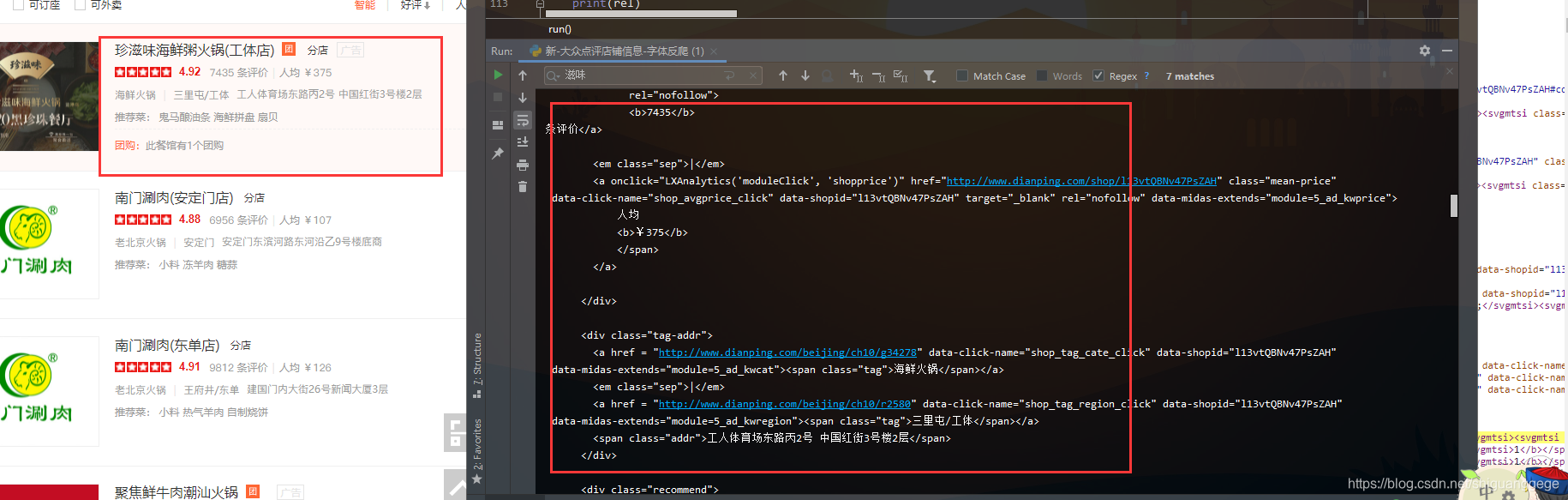The height and width of the screenshot is (500, 1568).
Task: Open shop link 南门涮肉(安定门店)
Action: [x=174, y=198]
